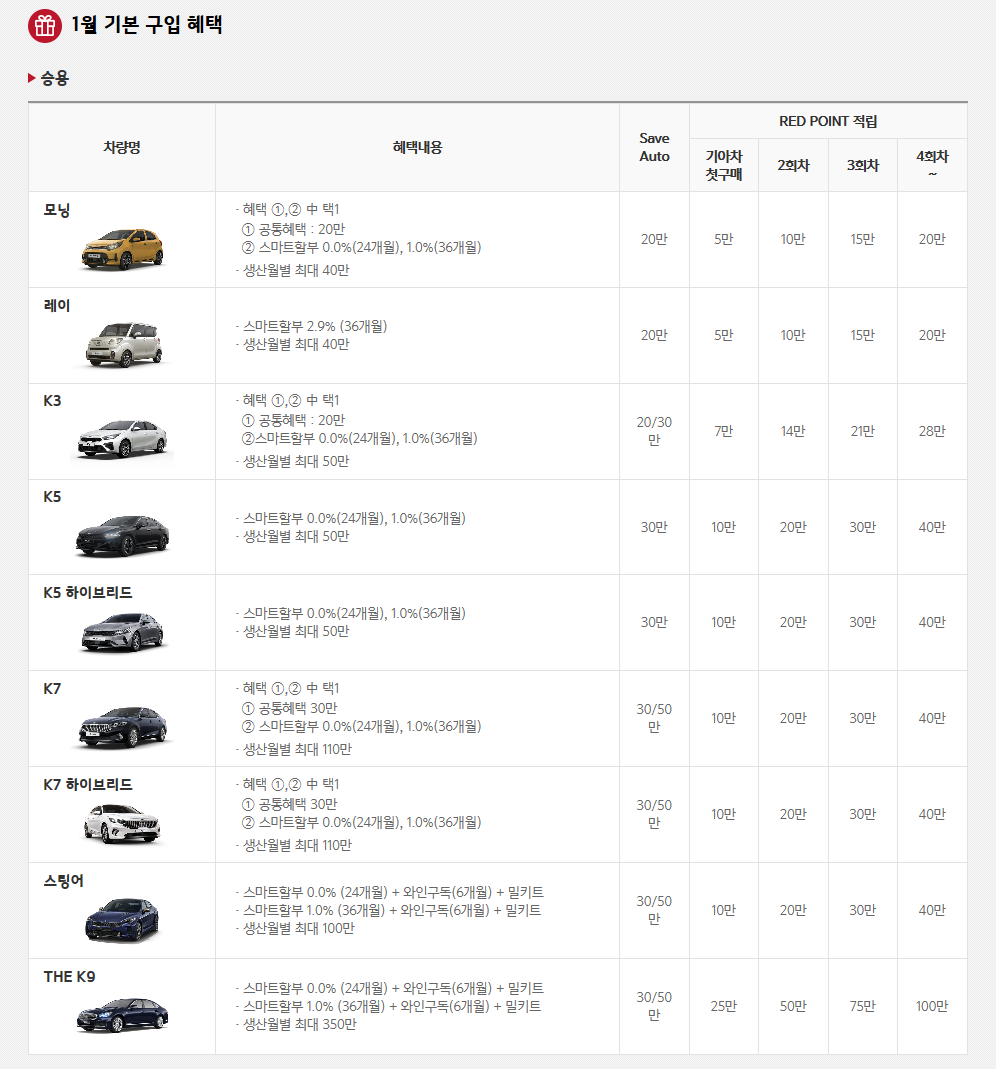Select the K5 하이브리드 car image

(123, 632)
